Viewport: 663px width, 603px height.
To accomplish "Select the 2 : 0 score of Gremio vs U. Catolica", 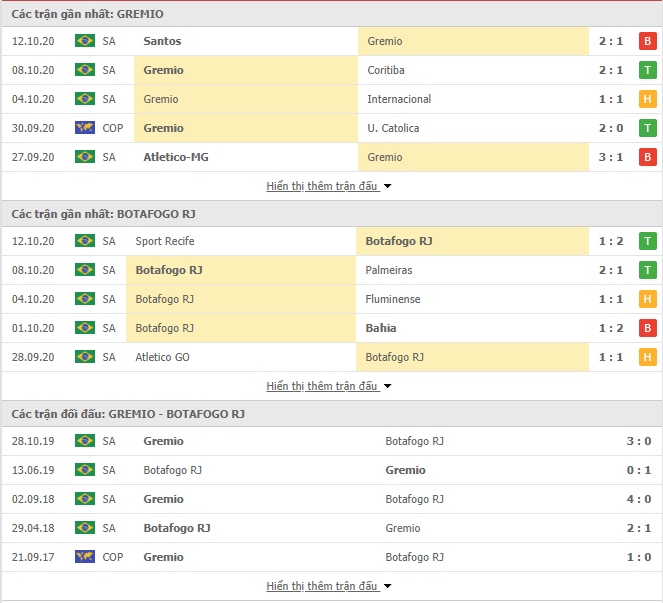I will tap(611, 128).
